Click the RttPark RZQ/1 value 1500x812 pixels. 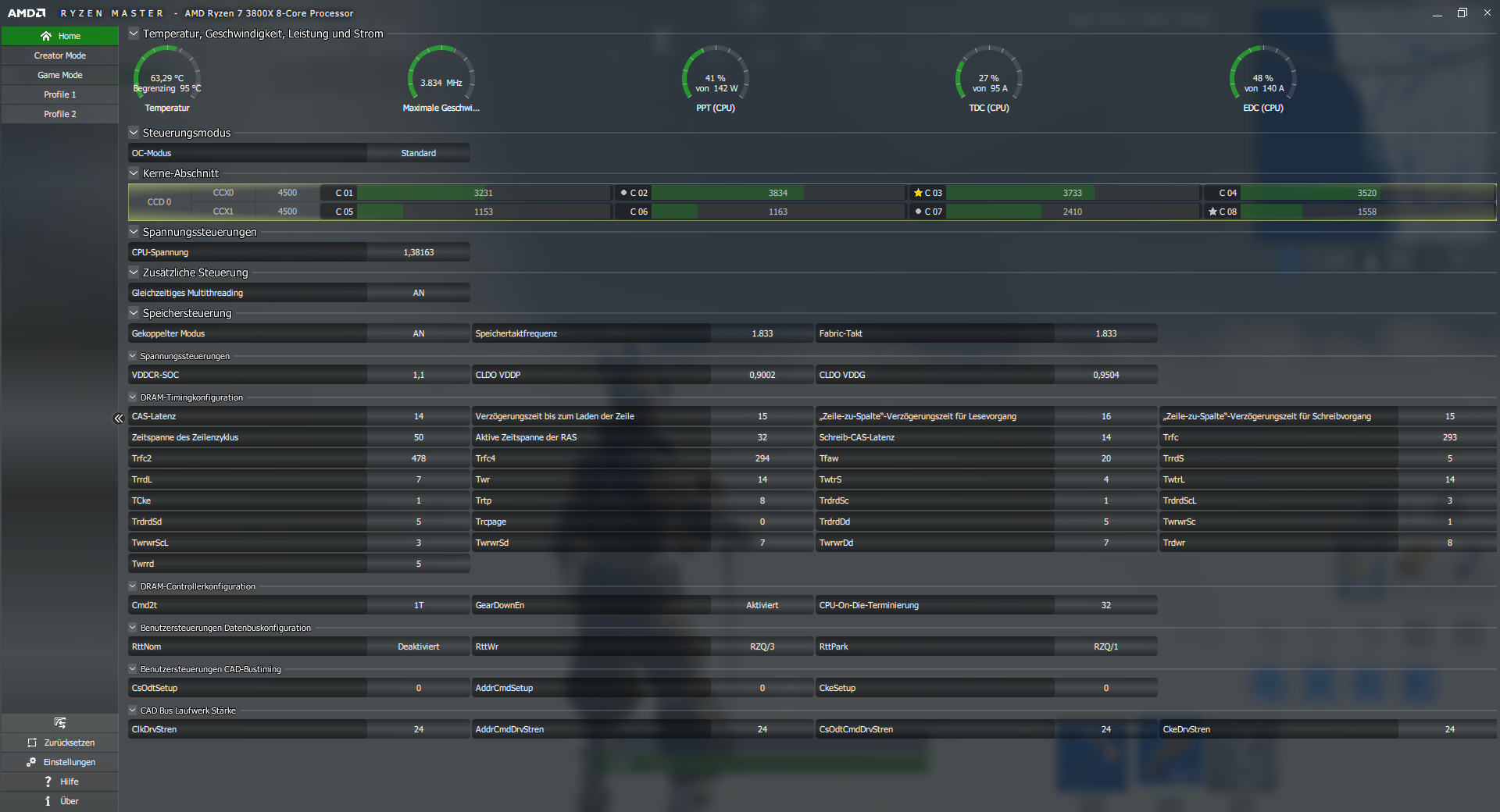tap(1106, 646)
